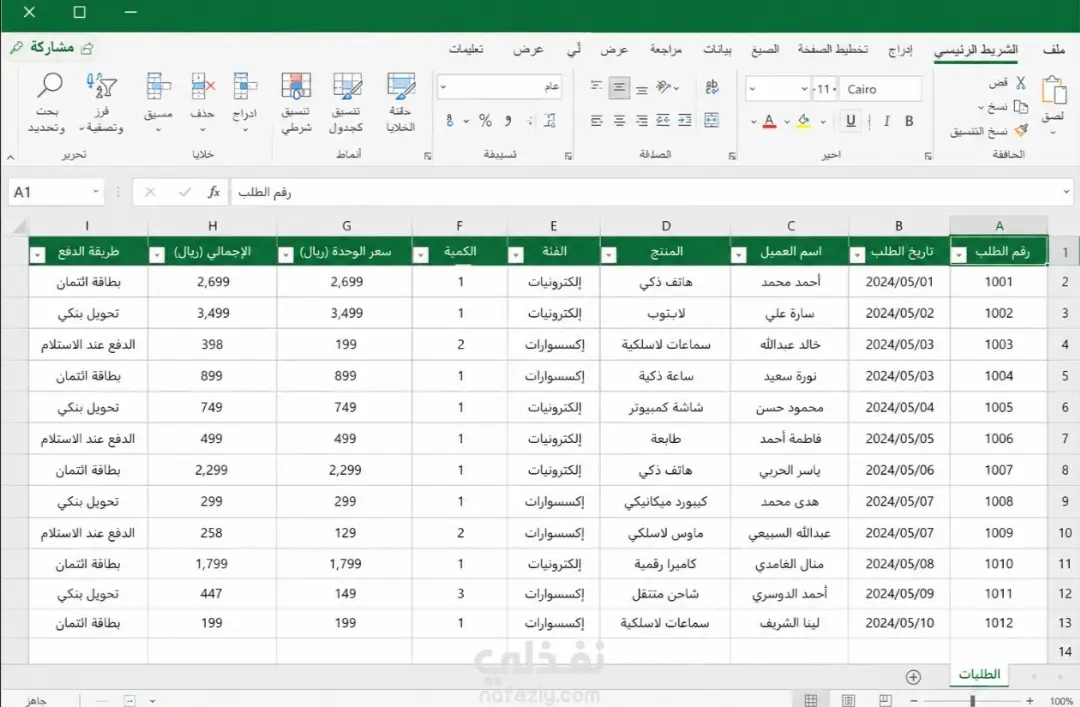
Task: Open filter dropdown for طريقة الدفع column
Action: pyautogui.click(x=37, y=256)
